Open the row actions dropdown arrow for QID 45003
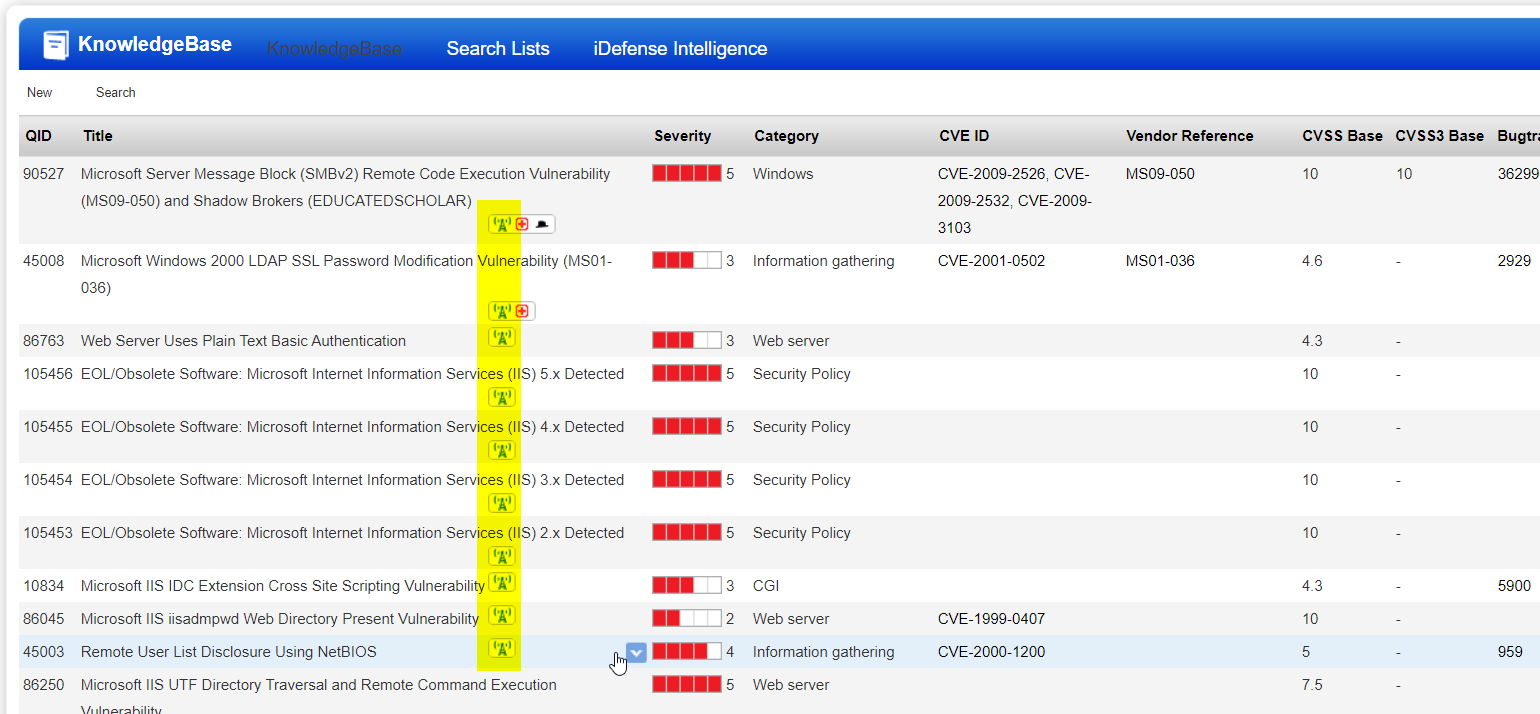1540x714 pixels. (x=636, y=653)
